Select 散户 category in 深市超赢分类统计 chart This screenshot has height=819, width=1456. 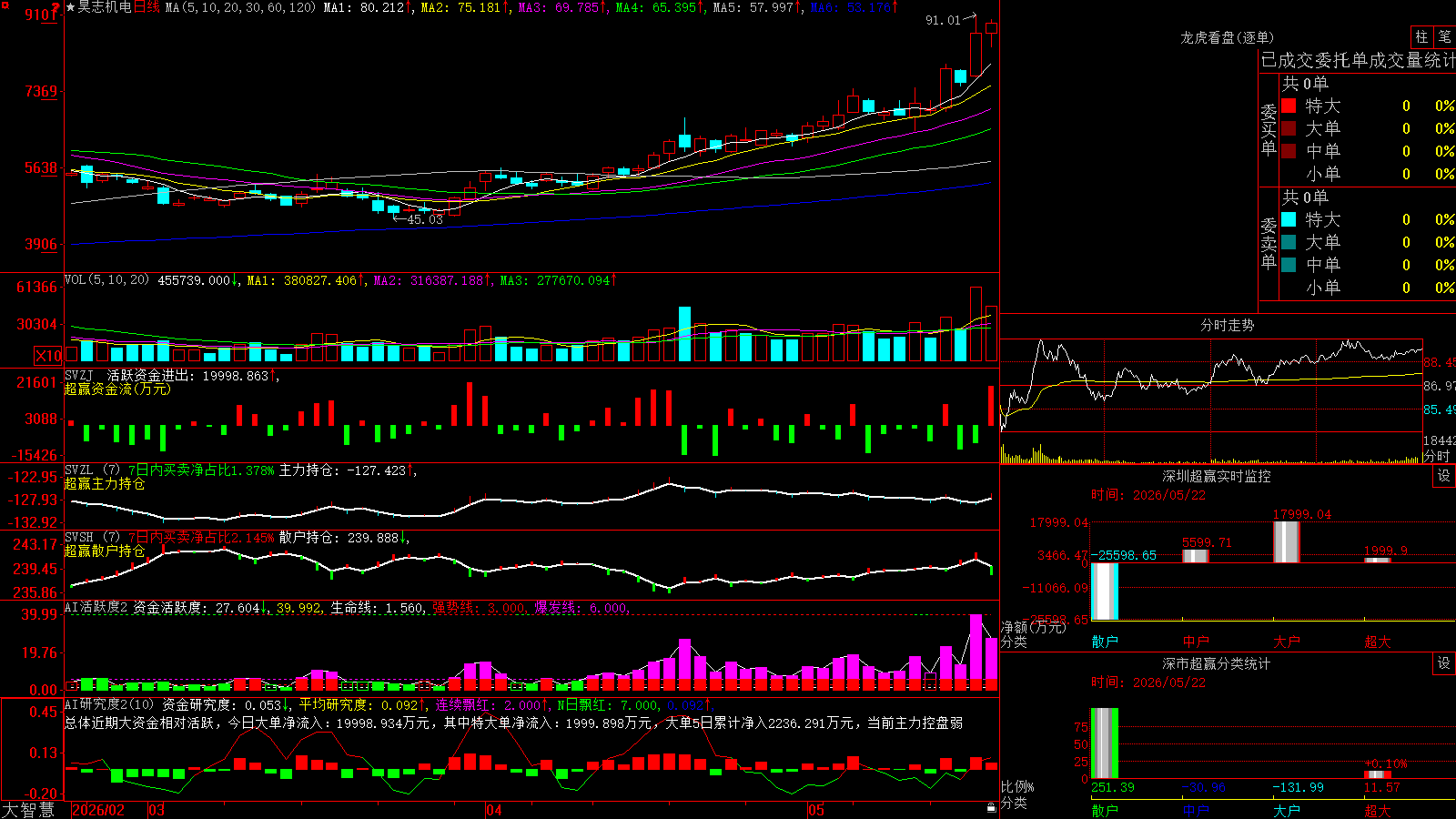tap(1105, 810)
